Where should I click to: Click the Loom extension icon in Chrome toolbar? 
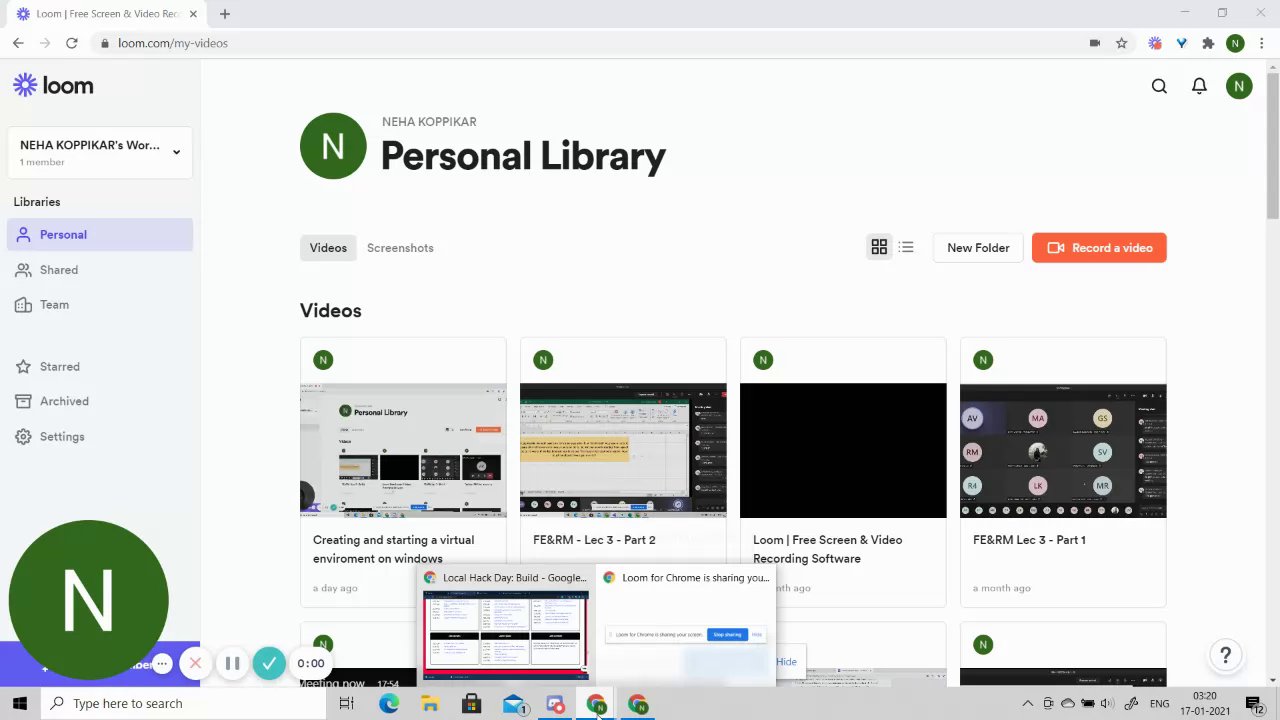(1155, 43)
